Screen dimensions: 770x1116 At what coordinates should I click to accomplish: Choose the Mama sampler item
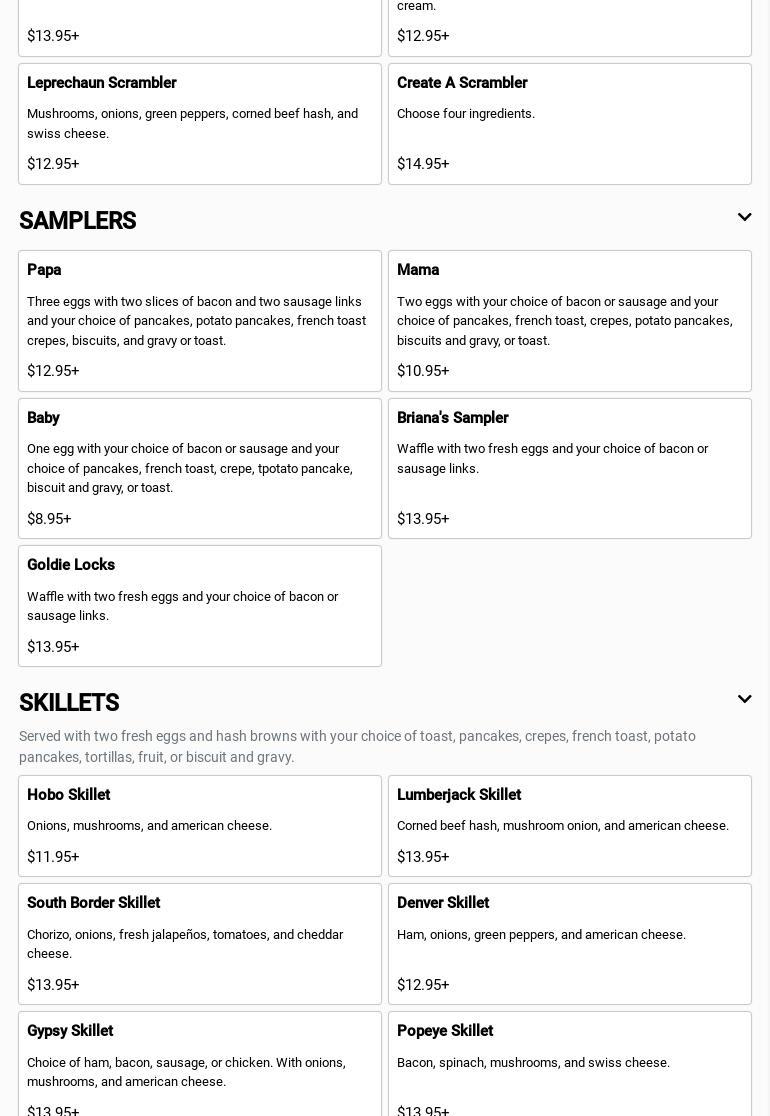(569, 320)
